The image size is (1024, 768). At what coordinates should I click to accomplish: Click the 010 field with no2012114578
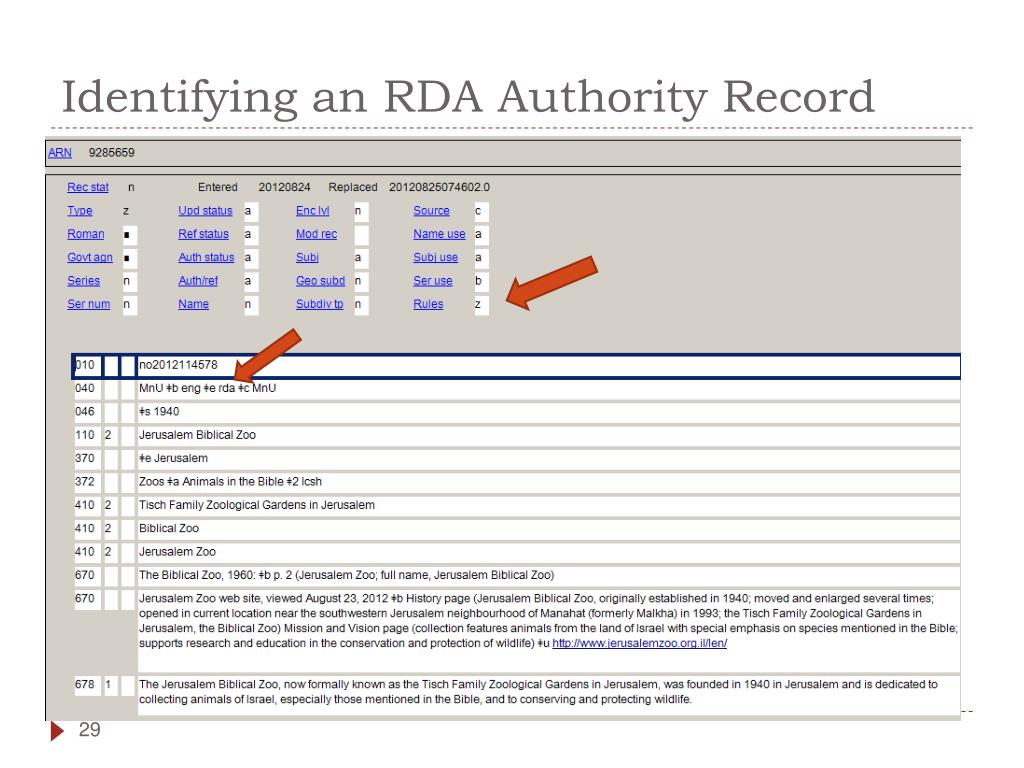pyautogui.click(x=548, y=365)
